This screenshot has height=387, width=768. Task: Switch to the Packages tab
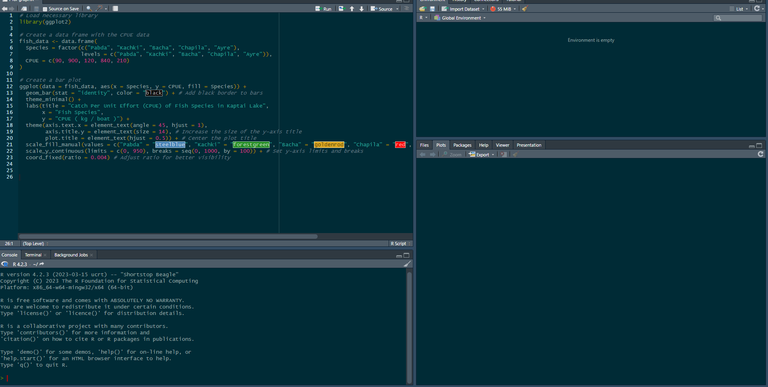click(x=462, y=145)
